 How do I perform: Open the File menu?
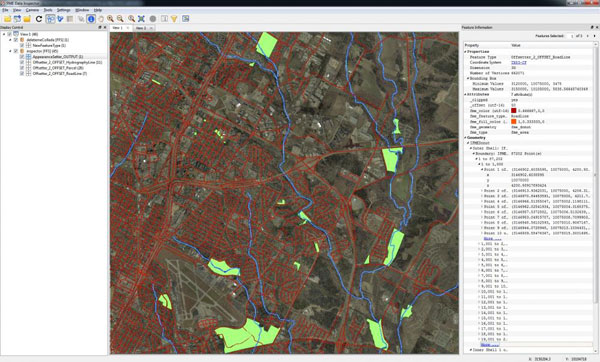coord(5,10)
